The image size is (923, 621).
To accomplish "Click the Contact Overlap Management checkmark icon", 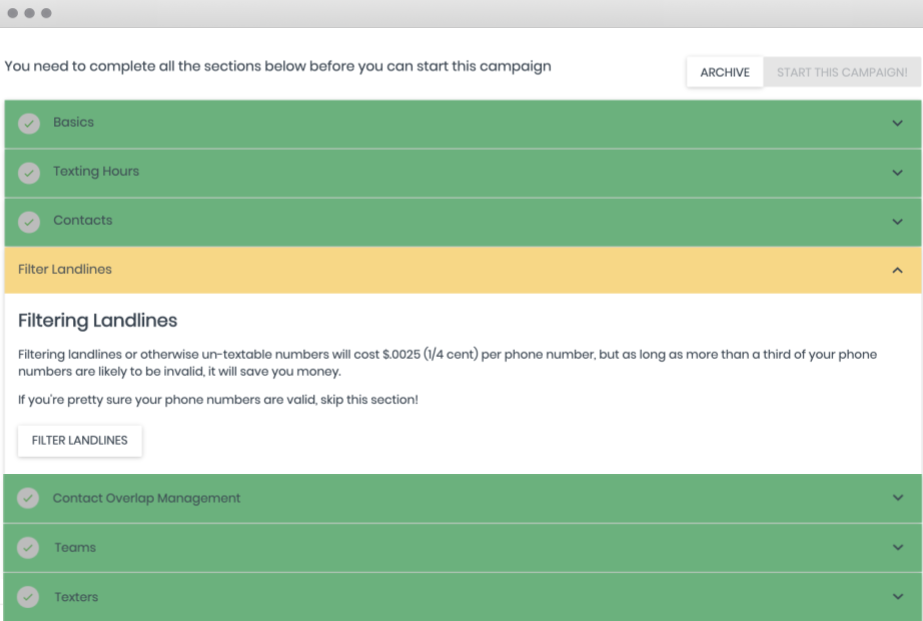I will tap(29, 498).
